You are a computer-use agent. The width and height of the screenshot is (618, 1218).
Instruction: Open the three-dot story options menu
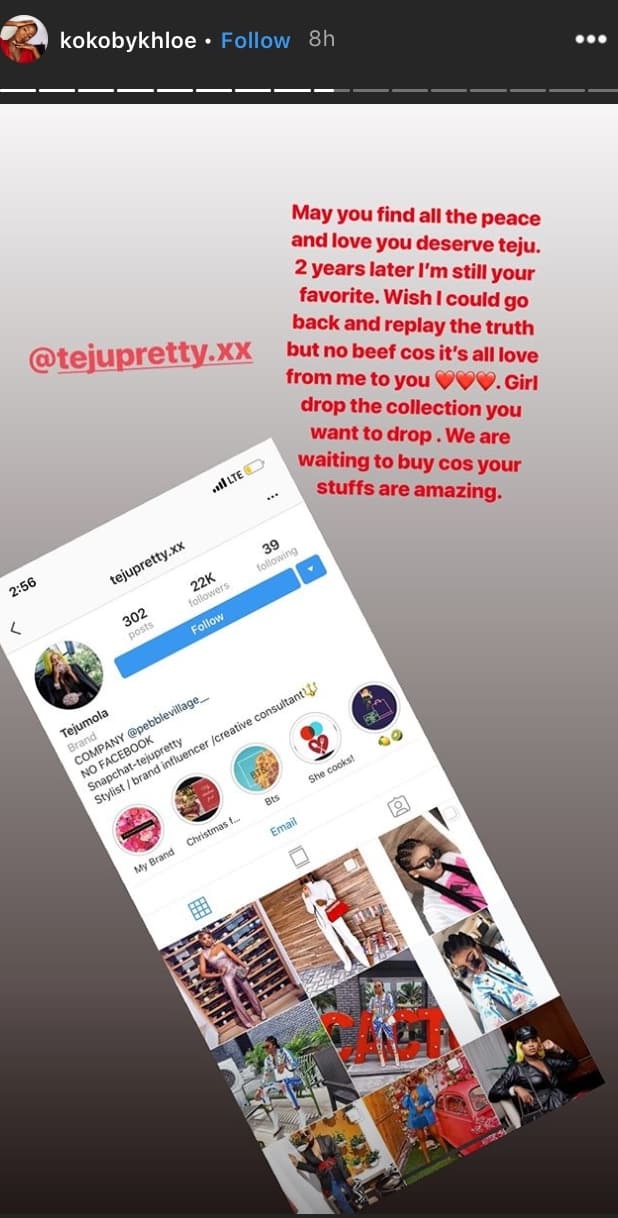(590, 40)
